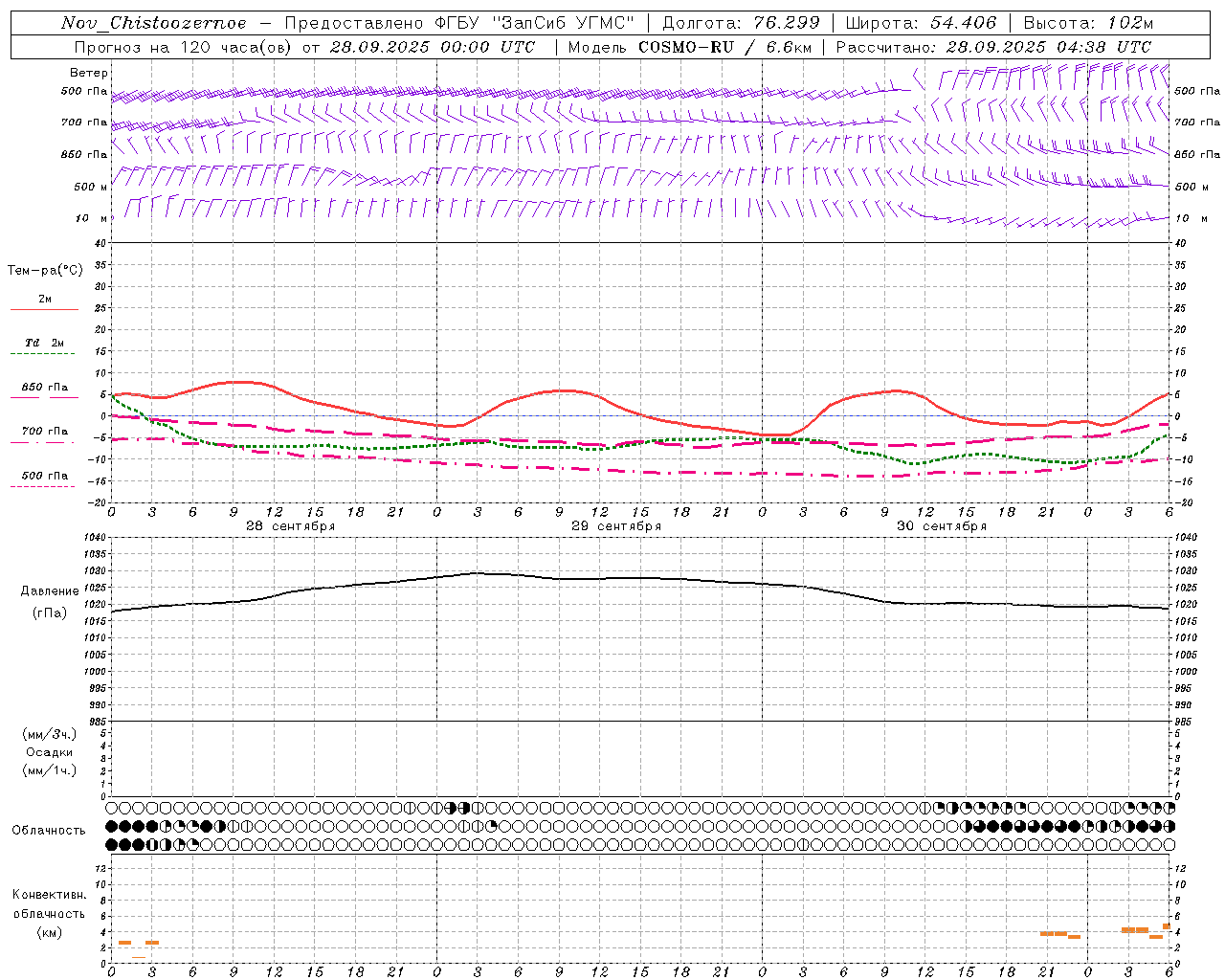The height and width of the screenshot is (980, 1225).
Task: Click the '(км)' convective cloud unit label
Action: pyautogui.click(x=50, y=932)
